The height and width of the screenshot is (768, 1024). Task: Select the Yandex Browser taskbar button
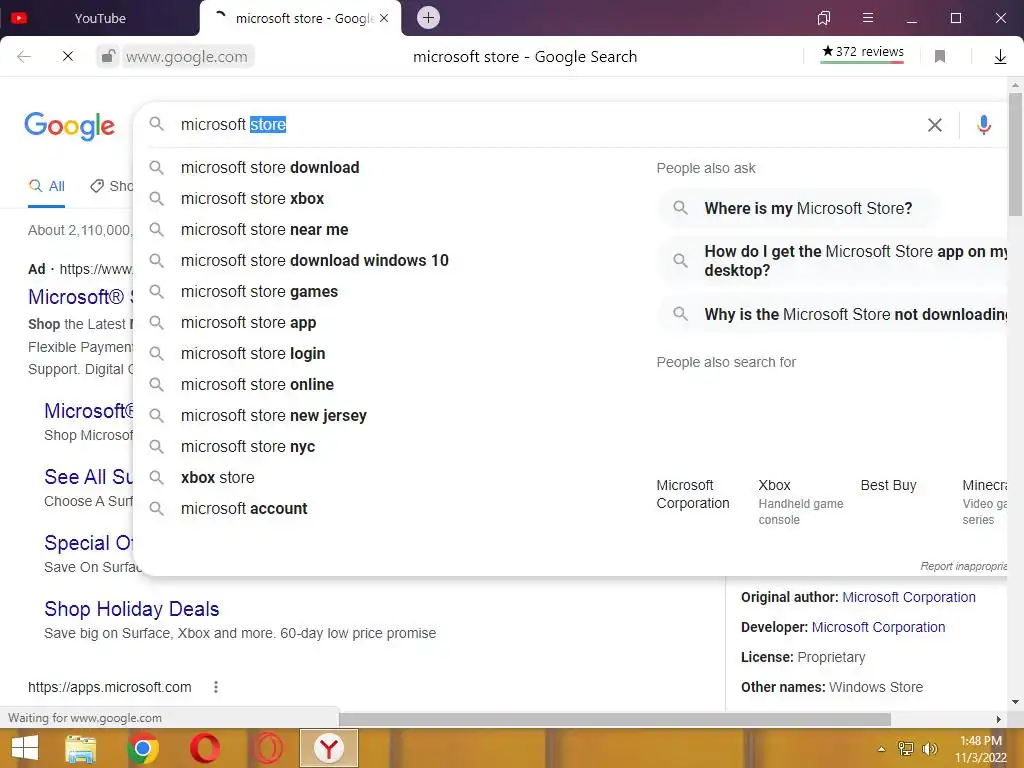click(328, 748)
